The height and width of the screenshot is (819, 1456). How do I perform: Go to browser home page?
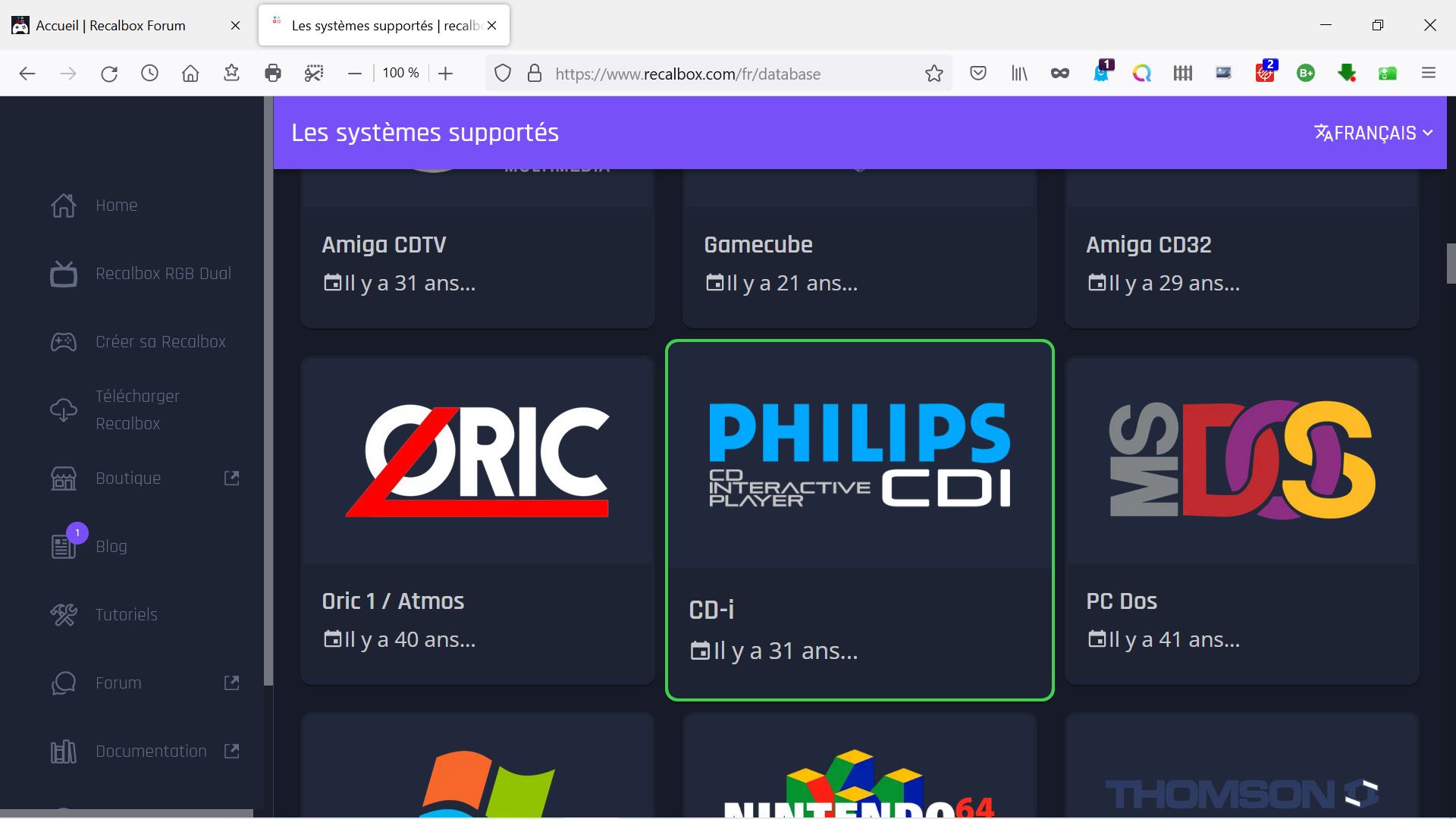click(x=190, y=74)
